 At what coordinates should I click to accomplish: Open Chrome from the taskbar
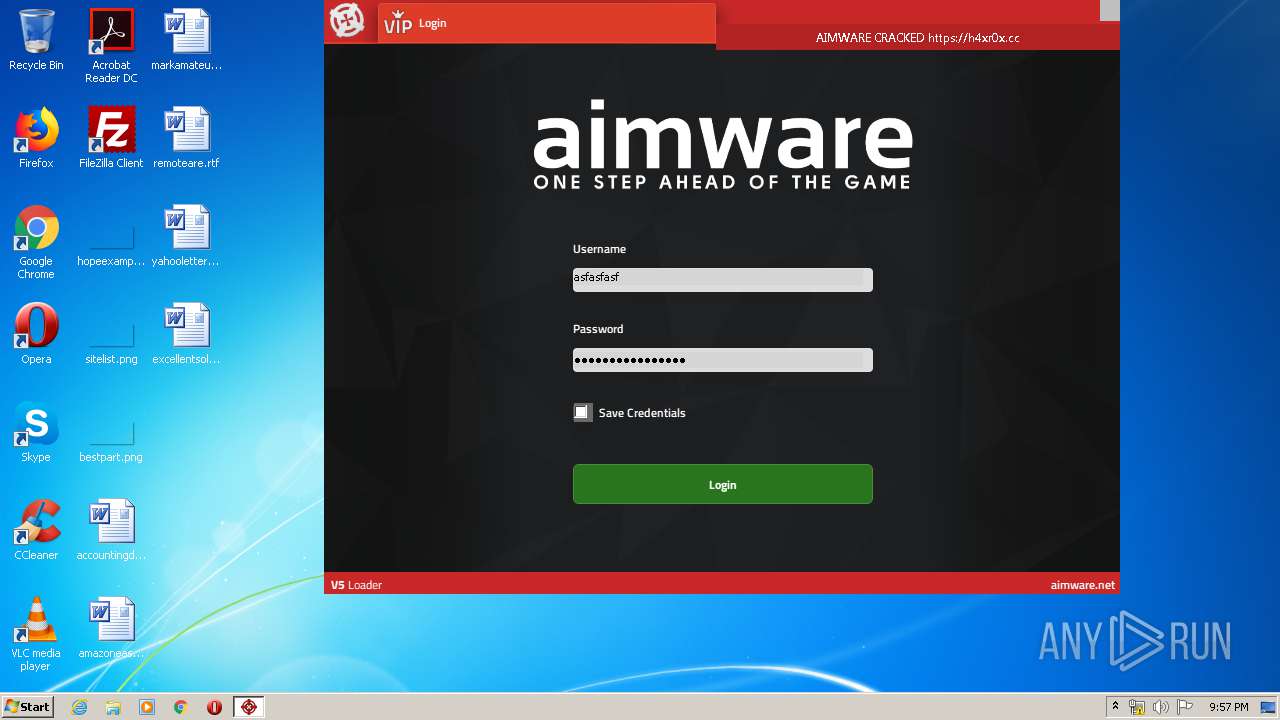181,707
